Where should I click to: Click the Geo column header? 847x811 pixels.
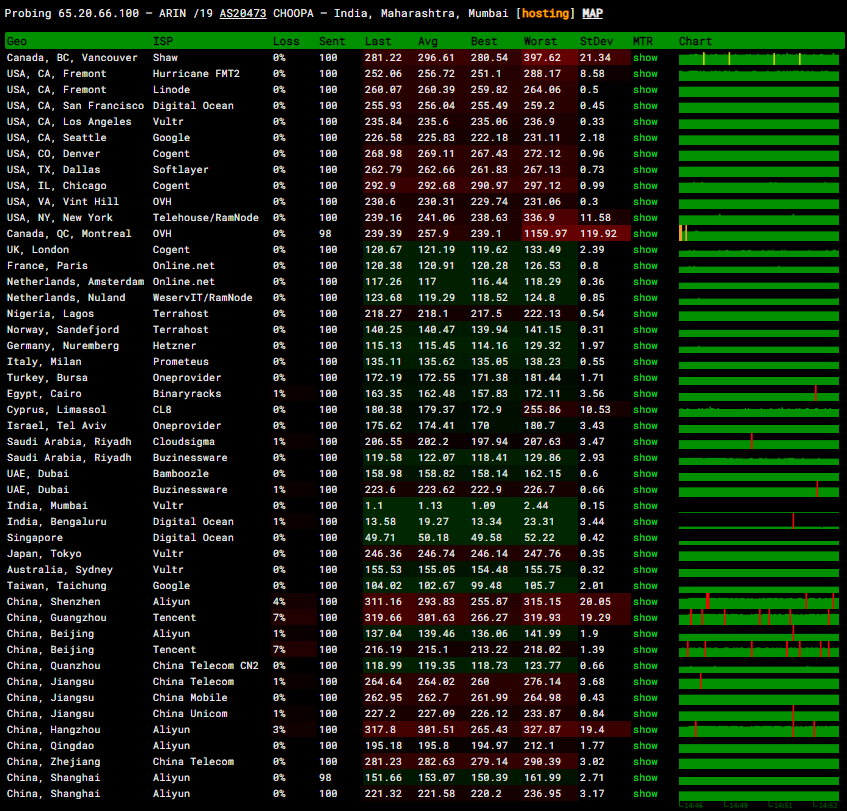click(17, 42)
